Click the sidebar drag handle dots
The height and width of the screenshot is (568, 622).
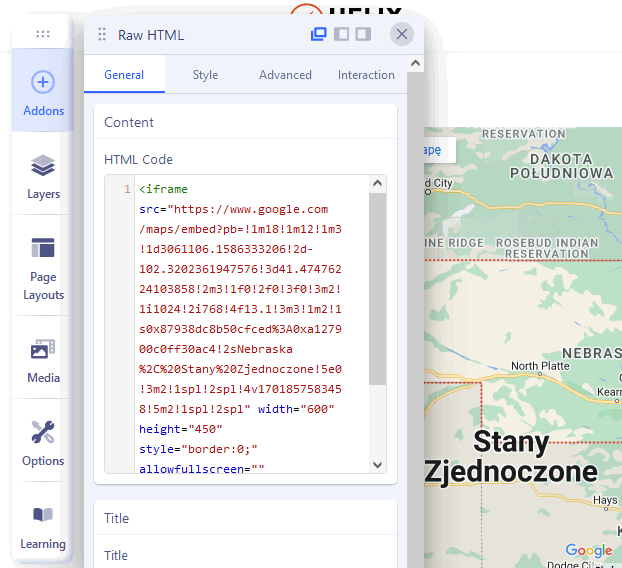(x=43, y=34)
